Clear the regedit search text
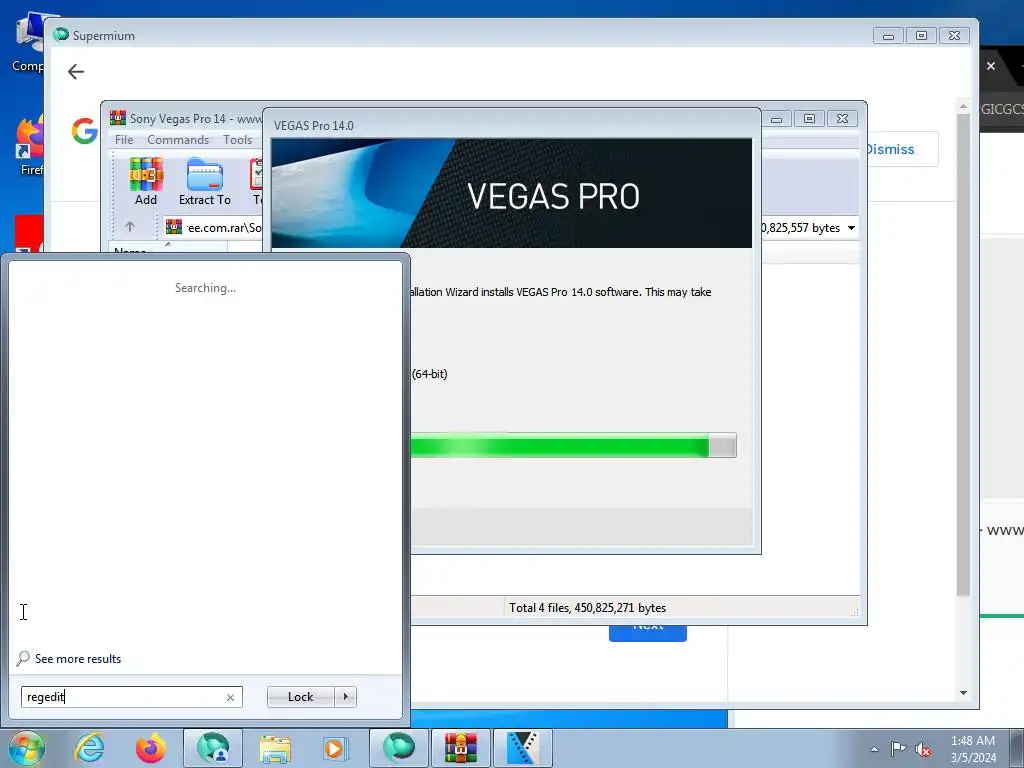This screenshot has height=768, width=1024. [231, 697]
